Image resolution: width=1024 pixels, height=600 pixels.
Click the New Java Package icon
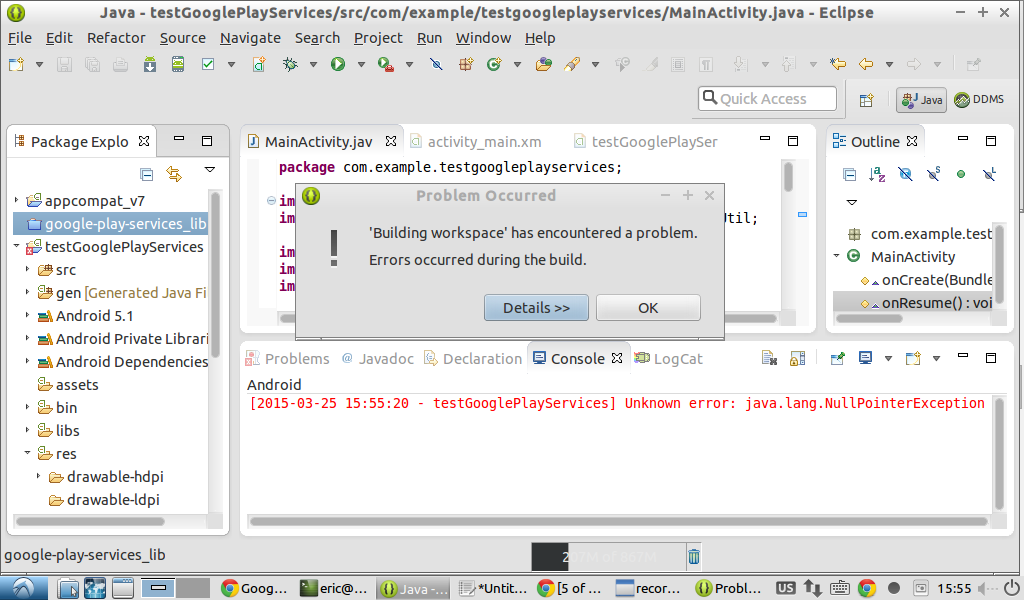point(466,64)
